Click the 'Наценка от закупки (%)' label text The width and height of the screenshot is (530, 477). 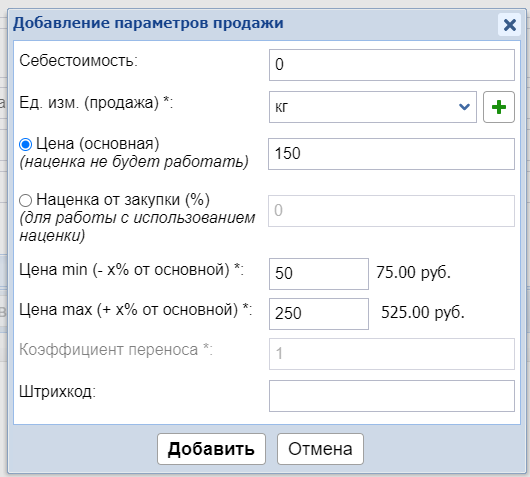tap(123, 199)
